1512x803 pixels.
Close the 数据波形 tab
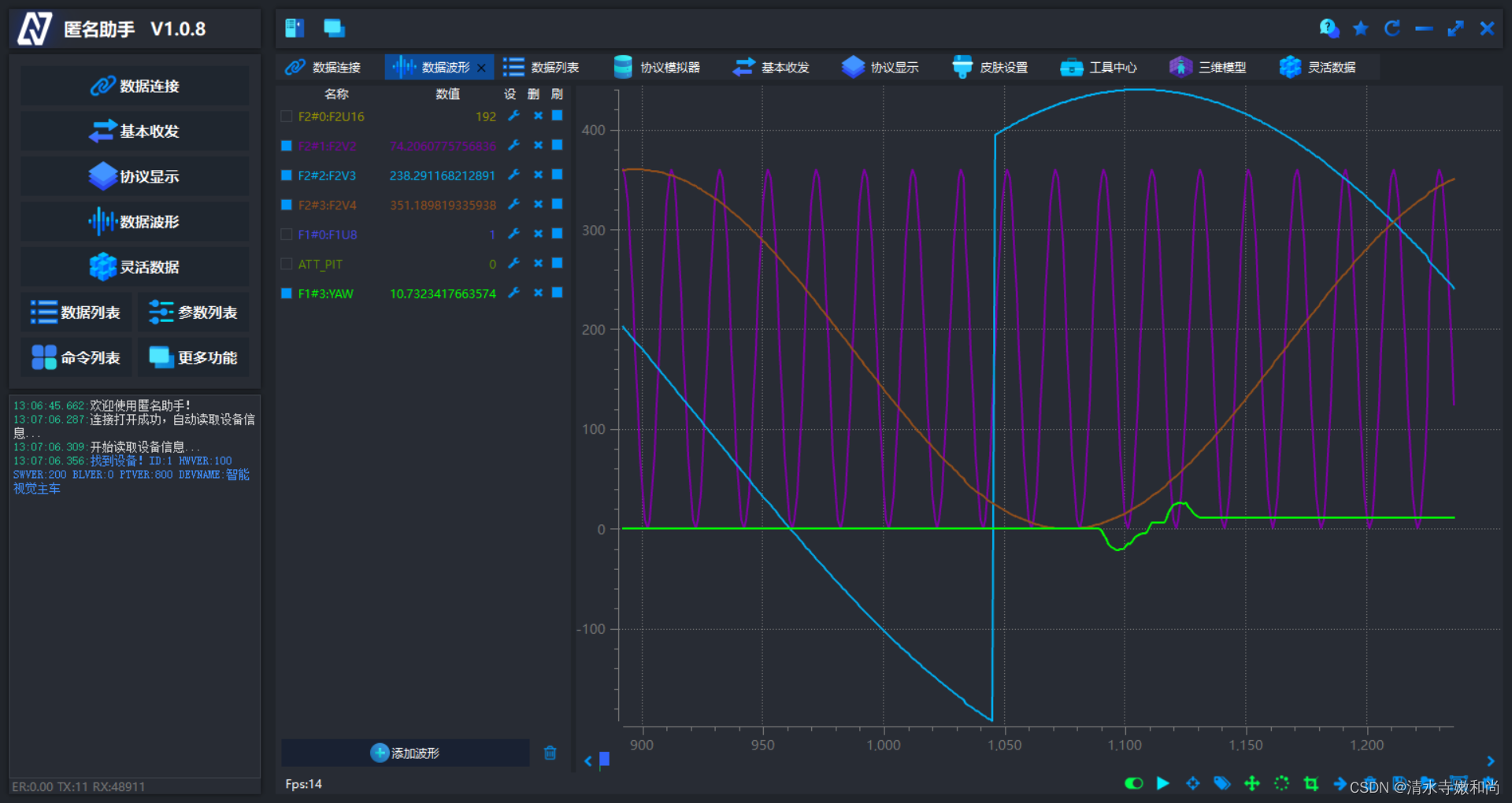pyautogui.click(x=481, y=68)
